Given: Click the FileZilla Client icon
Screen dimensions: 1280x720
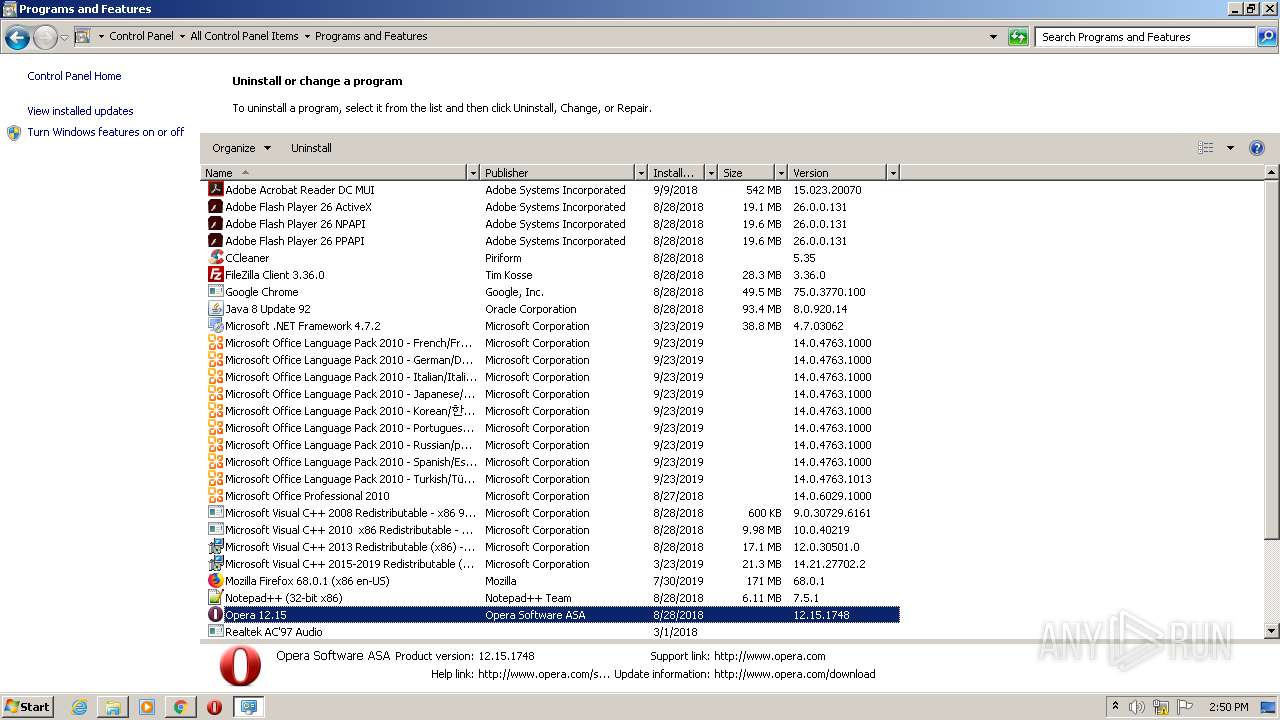Looking at the screenshot, I should point(215,275).
